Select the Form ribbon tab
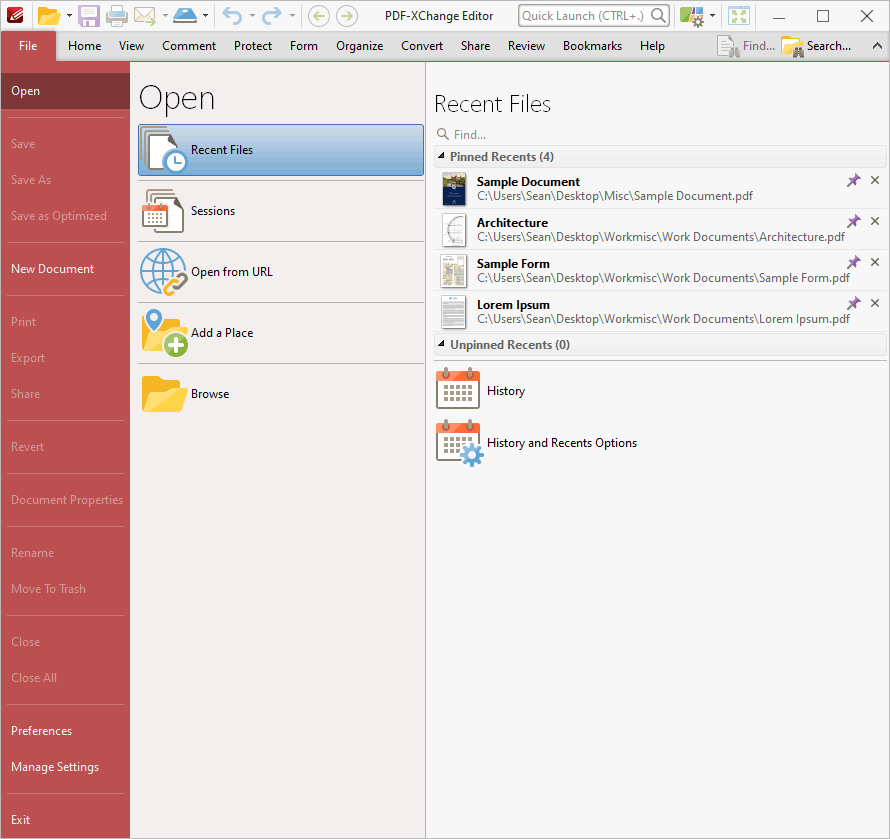The width and height of the screenshot is (890, 839). (304, 46)
